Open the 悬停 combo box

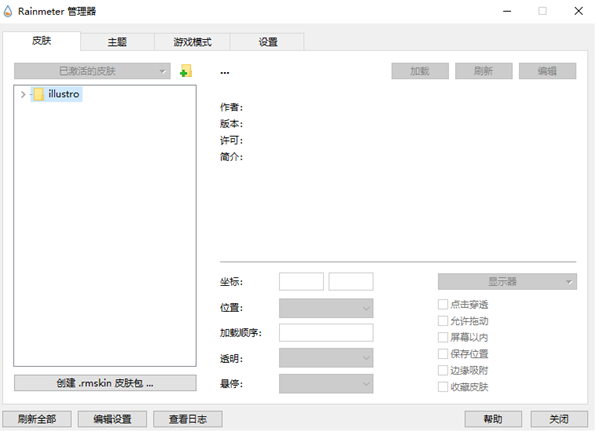pos(326,384)
